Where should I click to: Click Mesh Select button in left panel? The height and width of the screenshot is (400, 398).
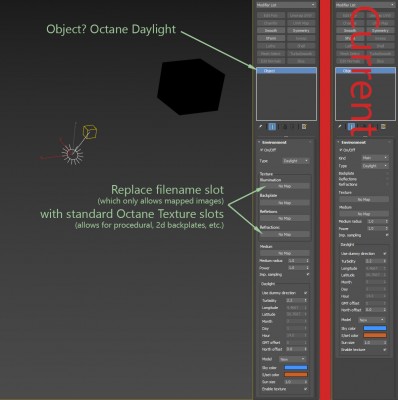click(271, 54)
